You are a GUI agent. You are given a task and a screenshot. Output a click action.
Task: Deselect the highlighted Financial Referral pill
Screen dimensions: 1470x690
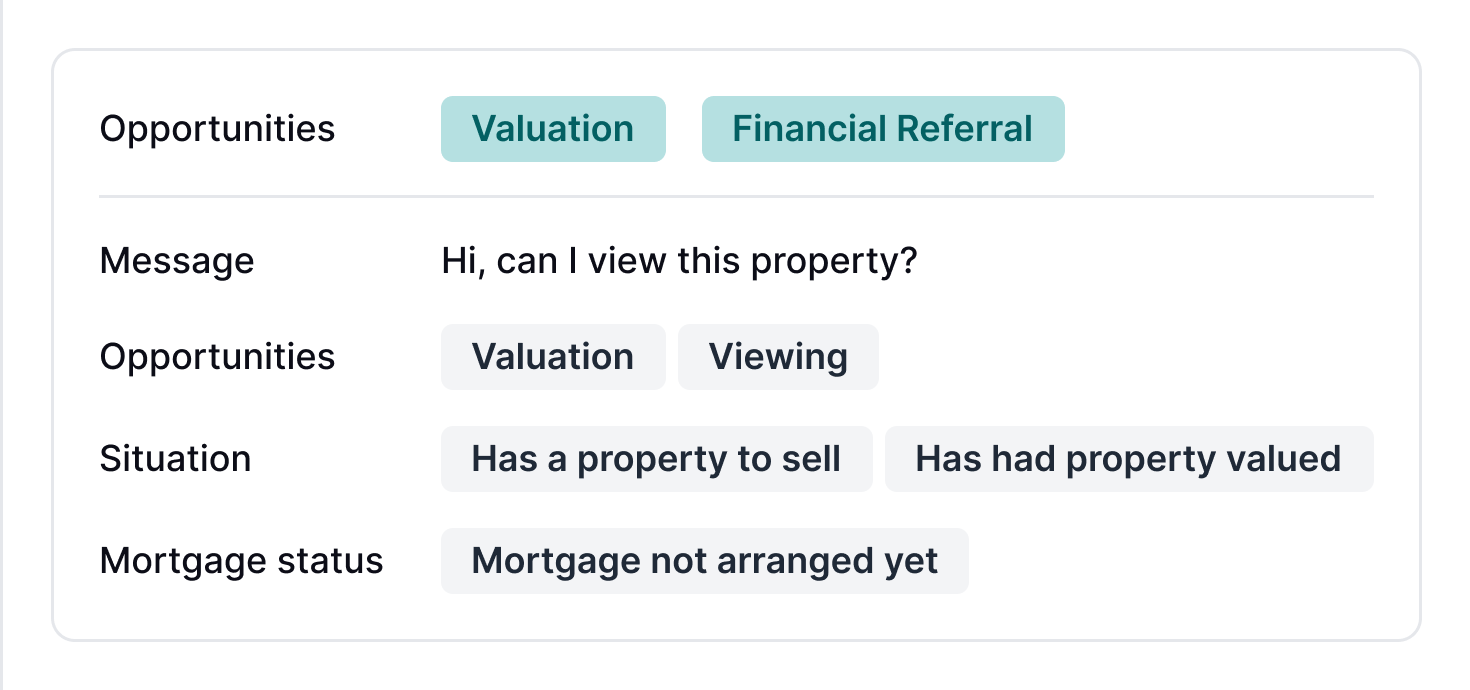[x=883, y=128]
